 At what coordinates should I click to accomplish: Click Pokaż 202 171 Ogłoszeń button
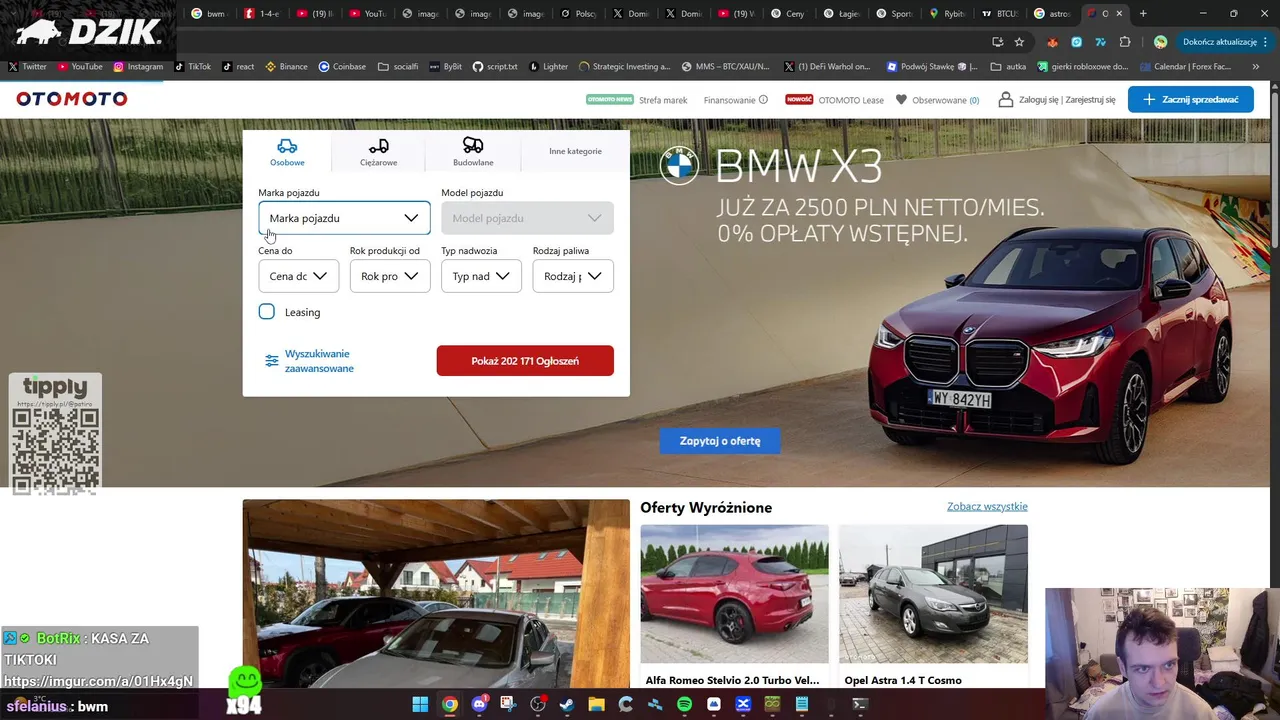(x=525, y=361)
